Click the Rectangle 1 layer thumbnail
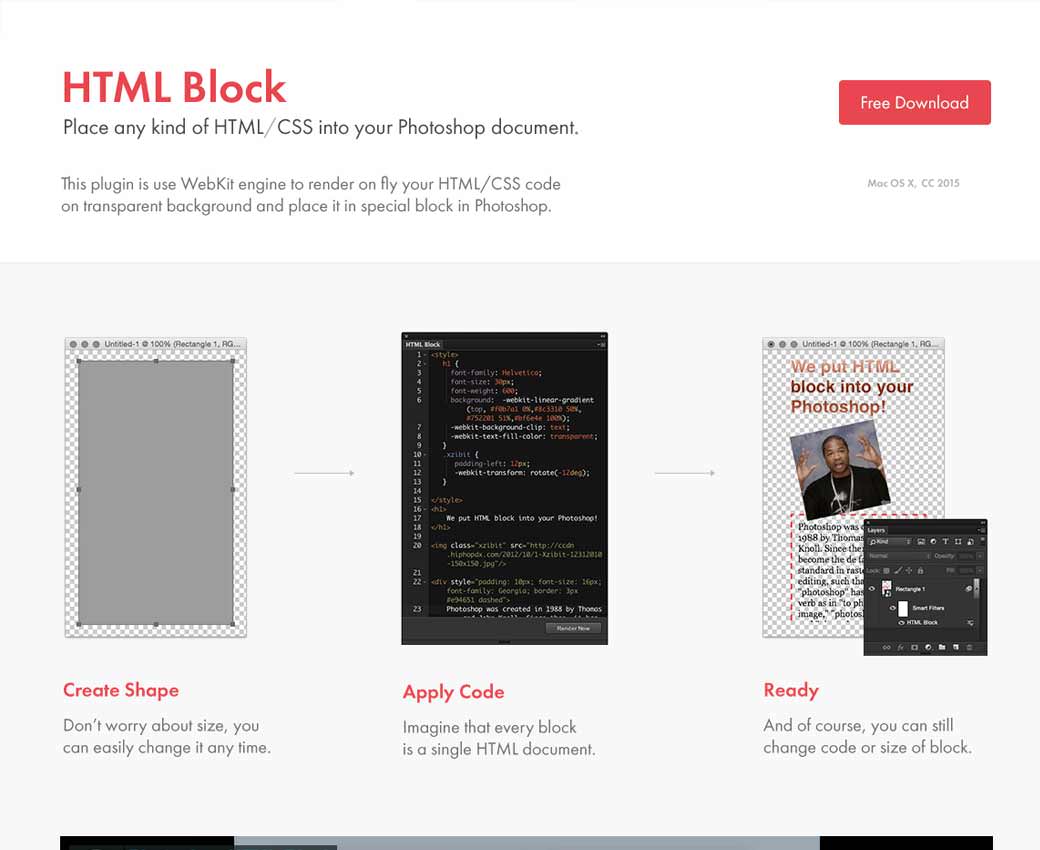1040x850 pixels. (885, 588)
